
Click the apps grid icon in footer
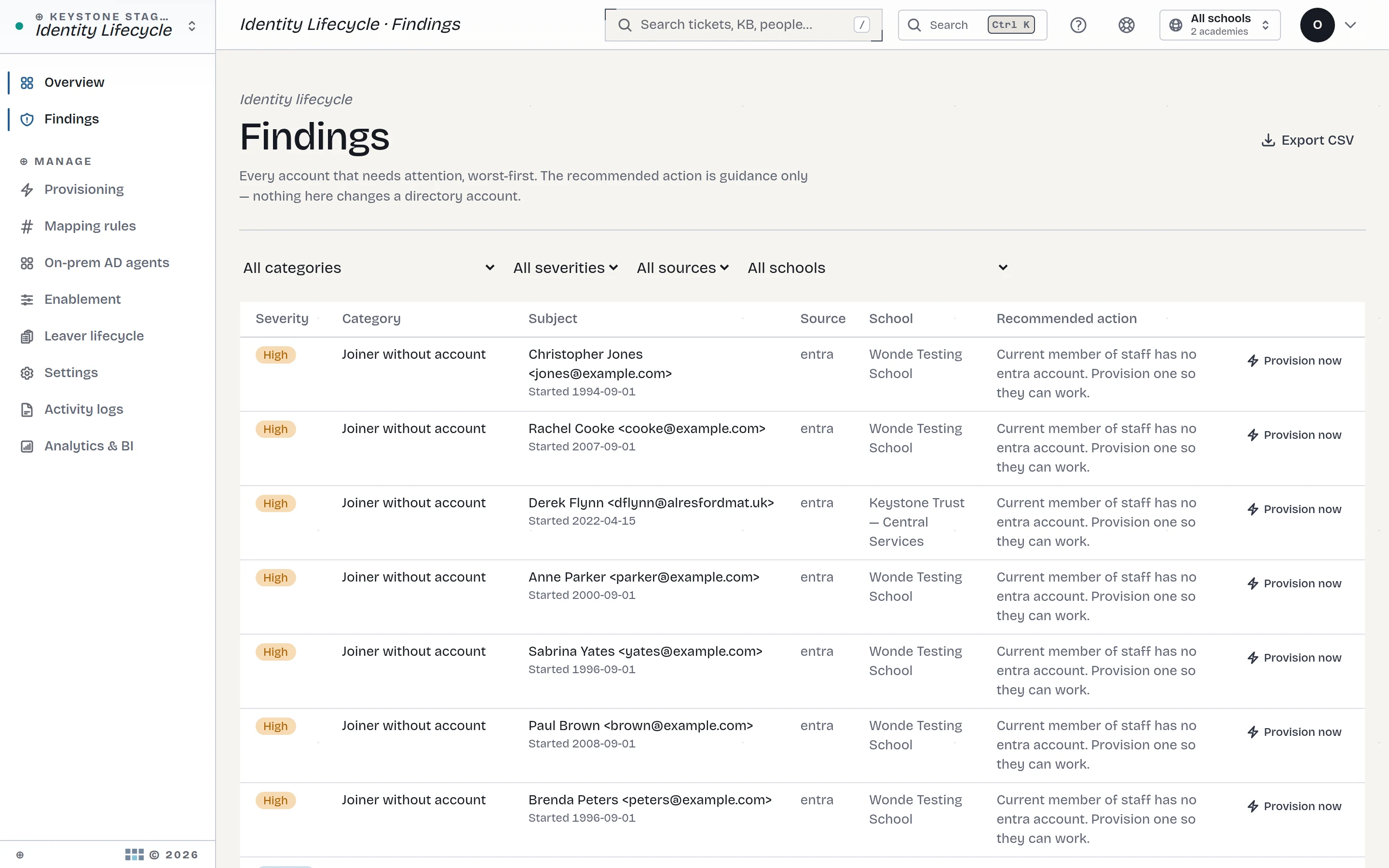tap(134, 855)
